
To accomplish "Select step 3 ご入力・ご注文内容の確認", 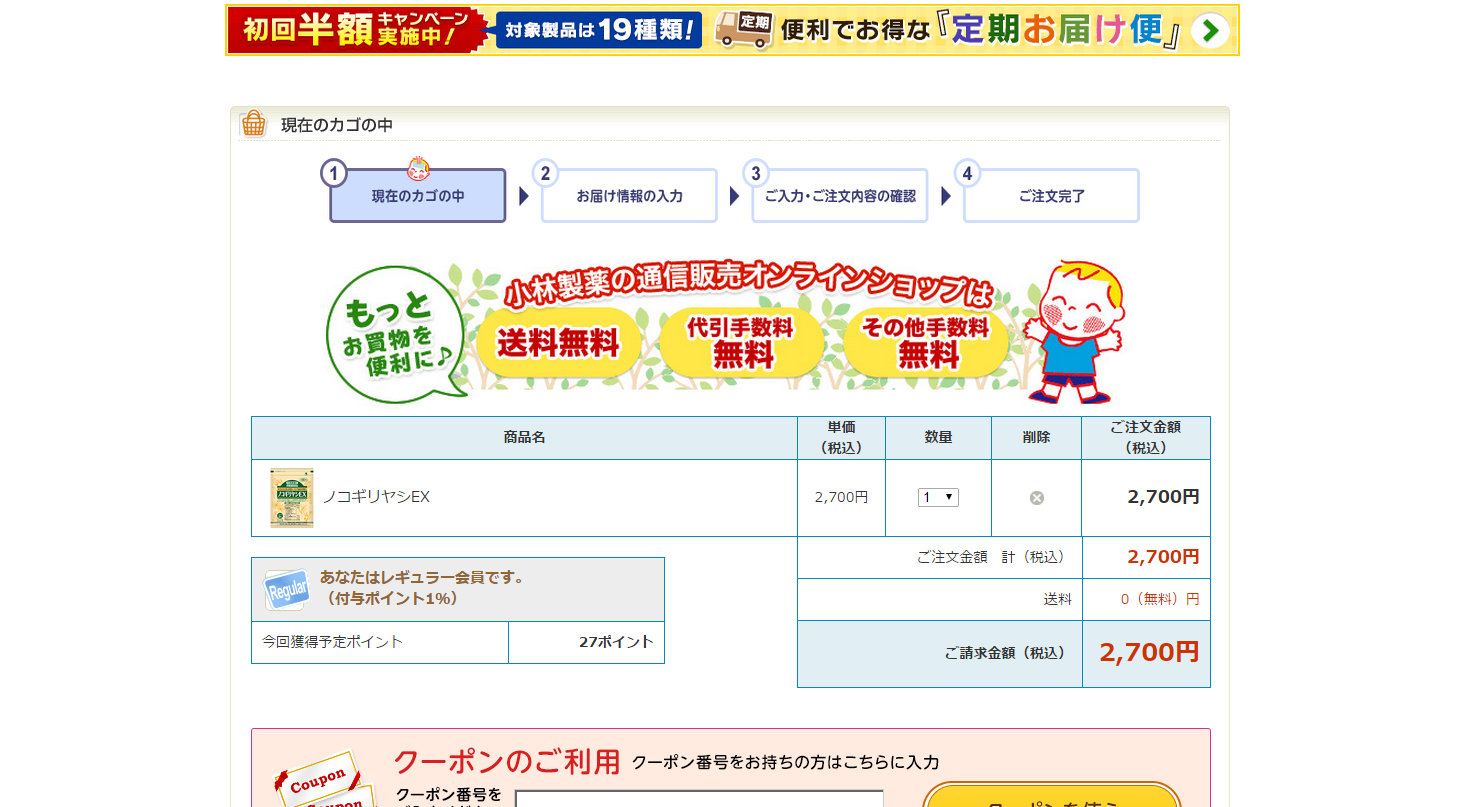I will point(840,195).
